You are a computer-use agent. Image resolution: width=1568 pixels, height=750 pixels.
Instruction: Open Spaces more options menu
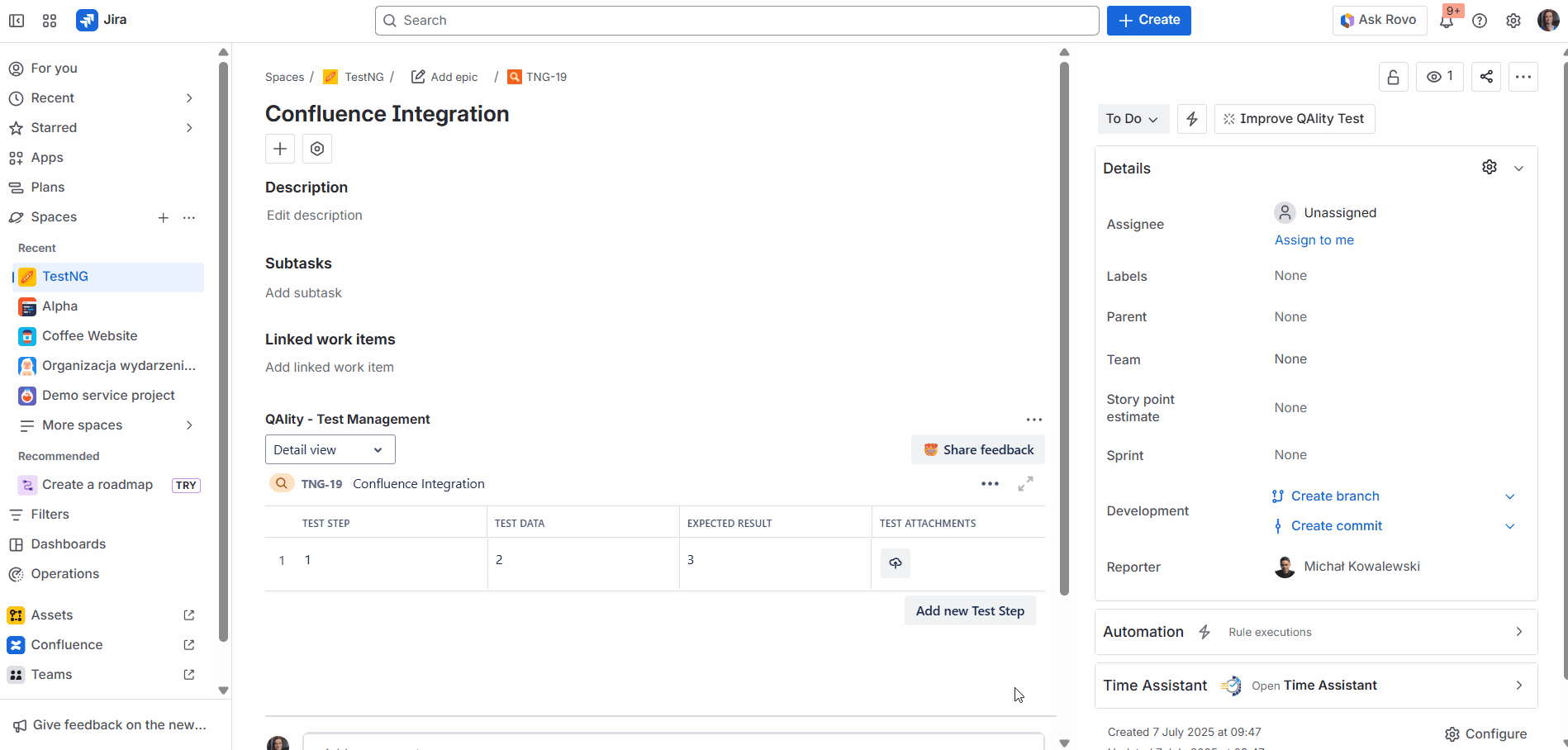(189, 218)
